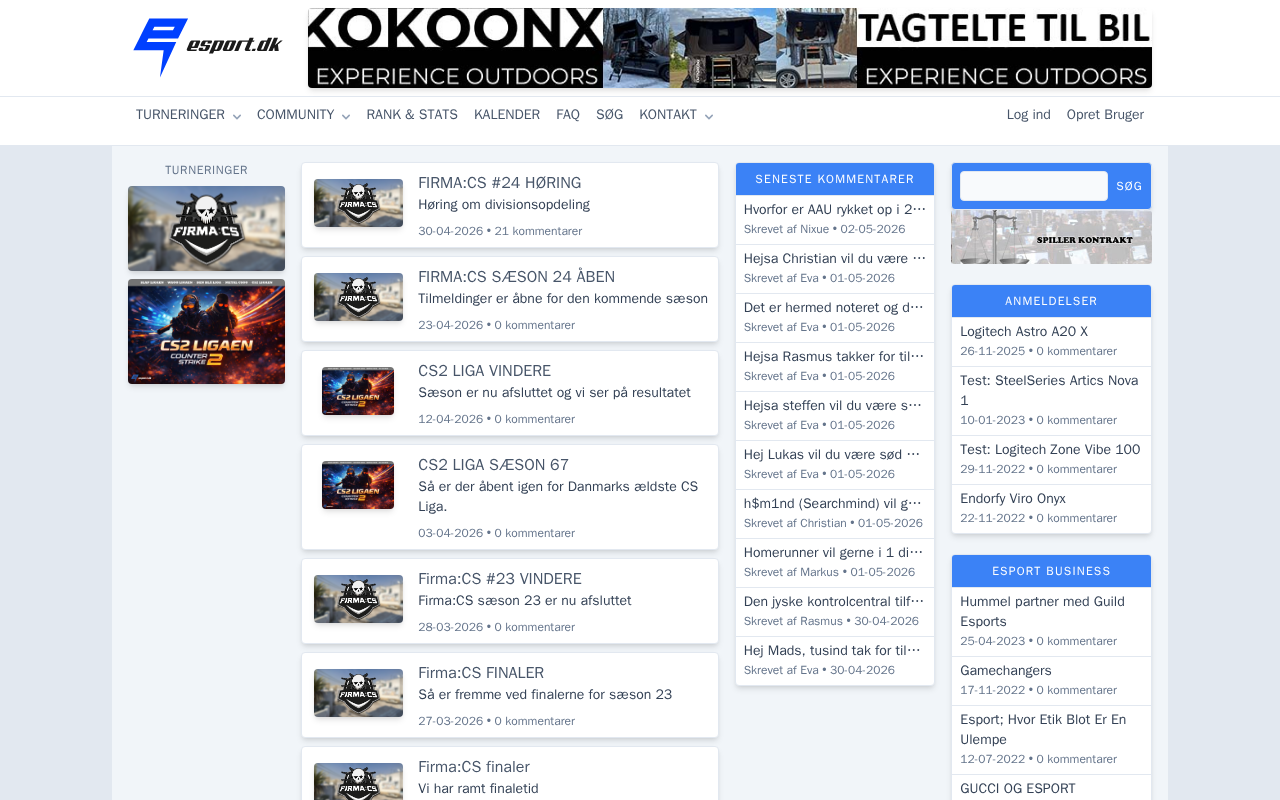Open FIRMA:CS #24 HØRING article title
The width and height of the screenshot is (1280, 800).
499,183
